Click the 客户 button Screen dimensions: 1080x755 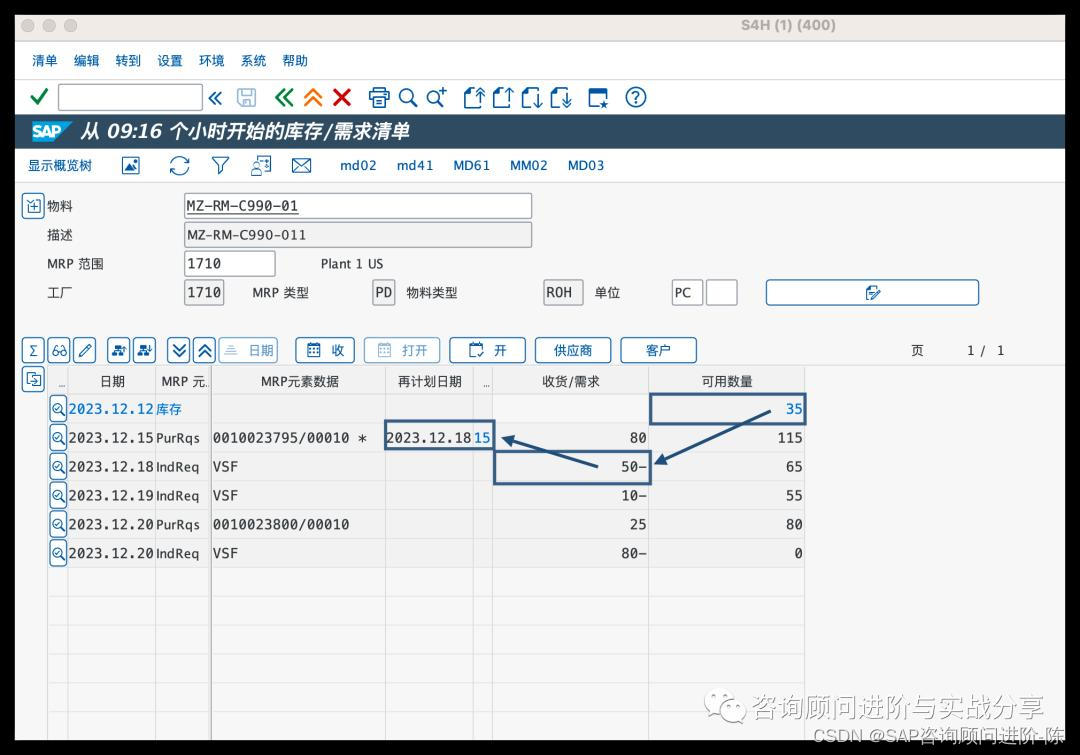[x=658, y=350]
